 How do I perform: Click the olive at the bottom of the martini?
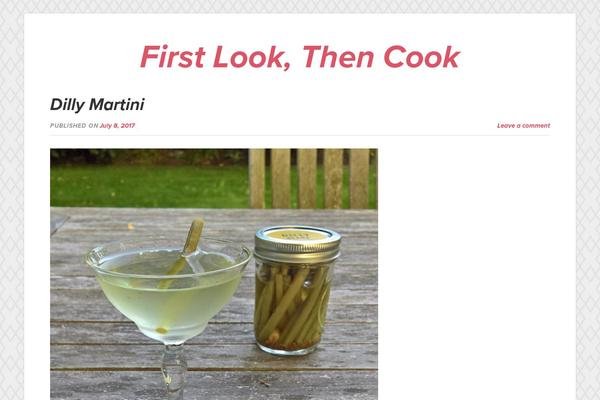pyautogui.click(x=161, y=330)
